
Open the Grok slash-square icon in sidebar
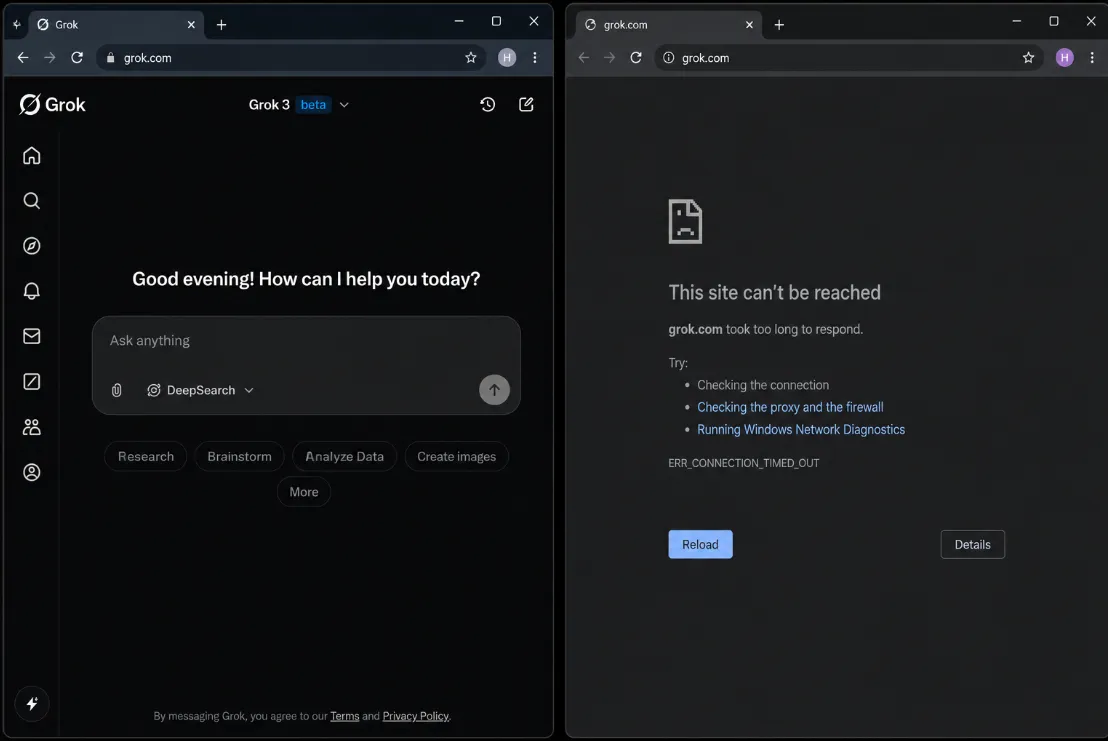tap(31, 381)
